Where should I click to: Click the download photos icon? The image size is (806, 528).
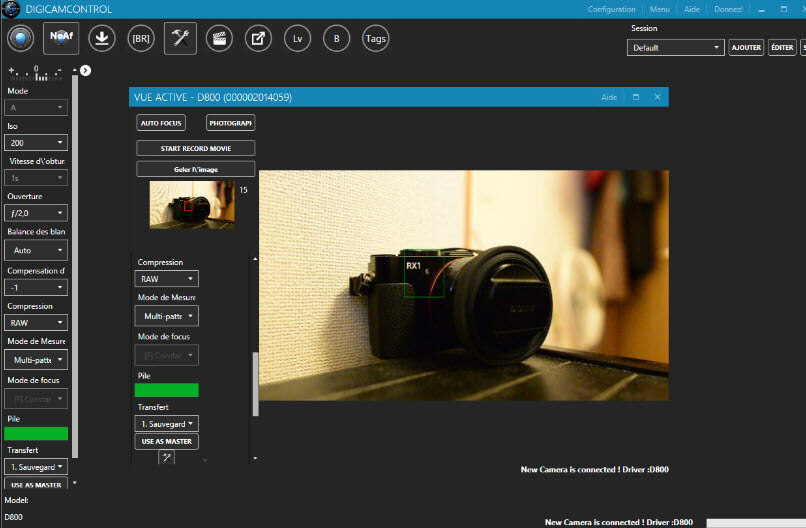coord(101,38)
